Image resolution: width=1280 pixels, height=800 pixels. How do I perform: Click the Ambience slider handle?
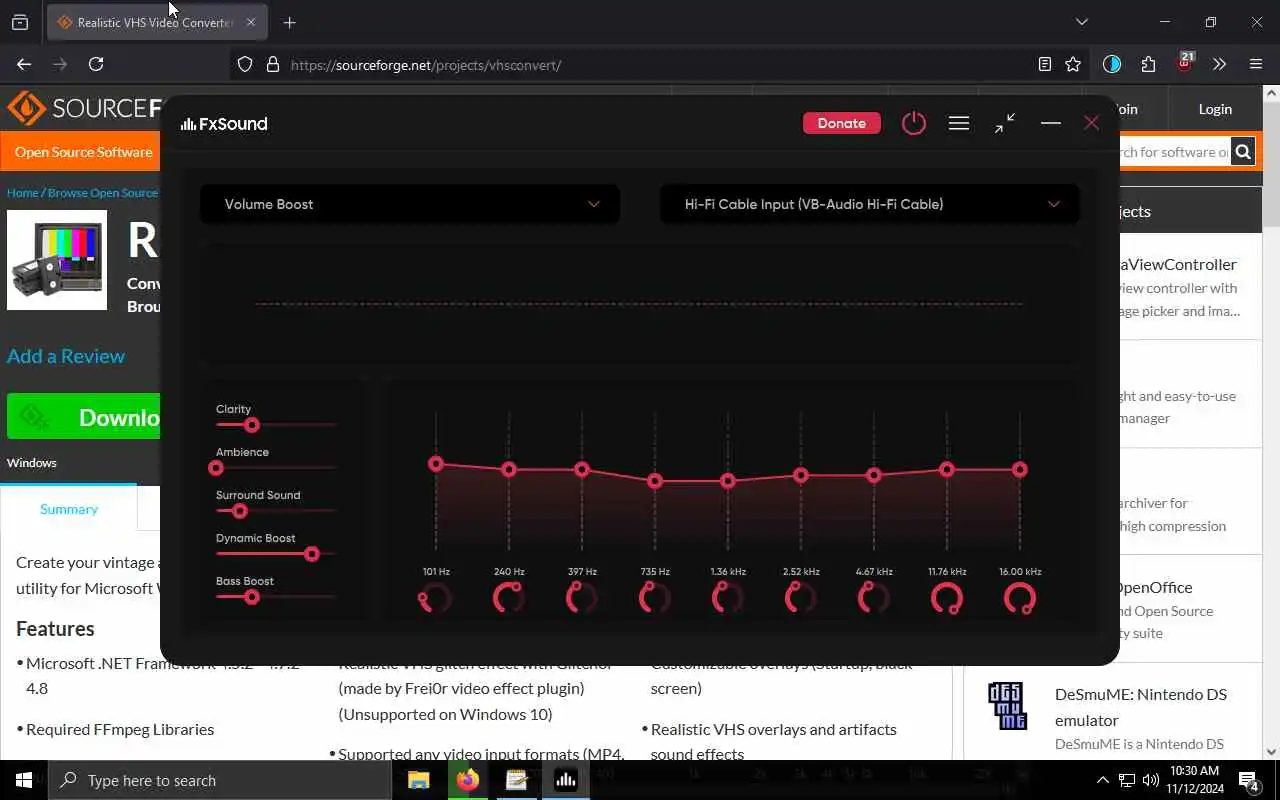tap(216, 468)
